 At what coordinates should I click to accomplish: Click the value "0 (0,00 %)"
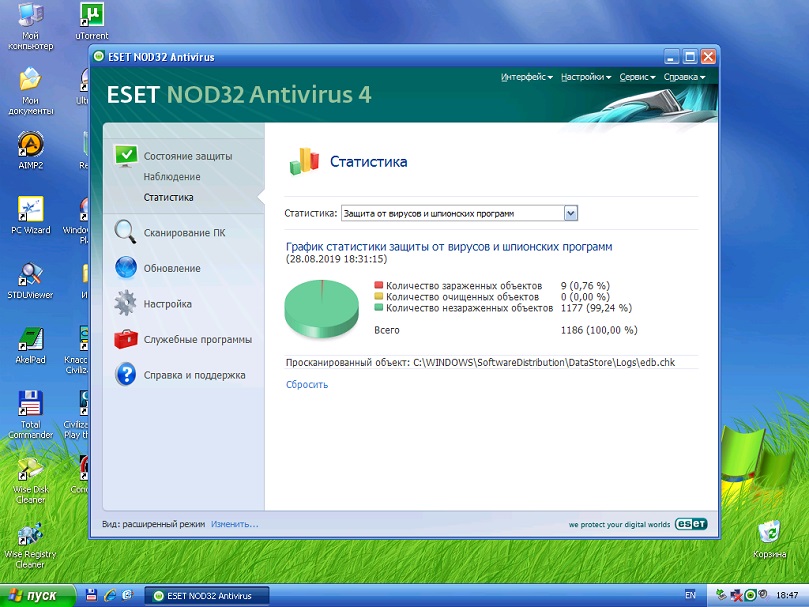point(585,297)
